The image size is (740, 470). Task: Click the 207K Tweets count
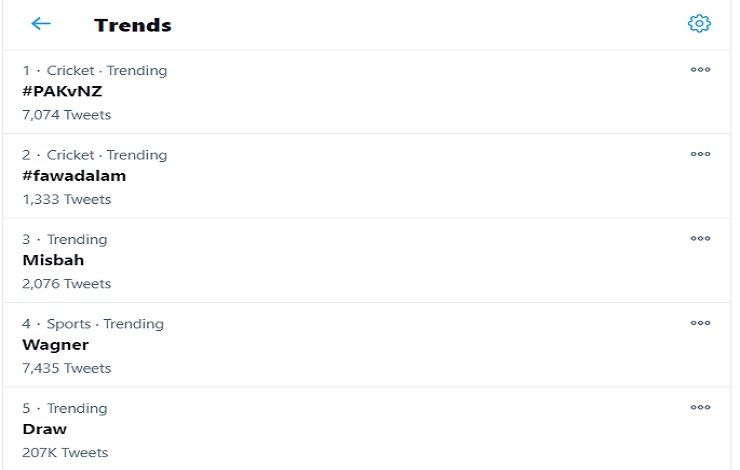(x=65, y=453)
